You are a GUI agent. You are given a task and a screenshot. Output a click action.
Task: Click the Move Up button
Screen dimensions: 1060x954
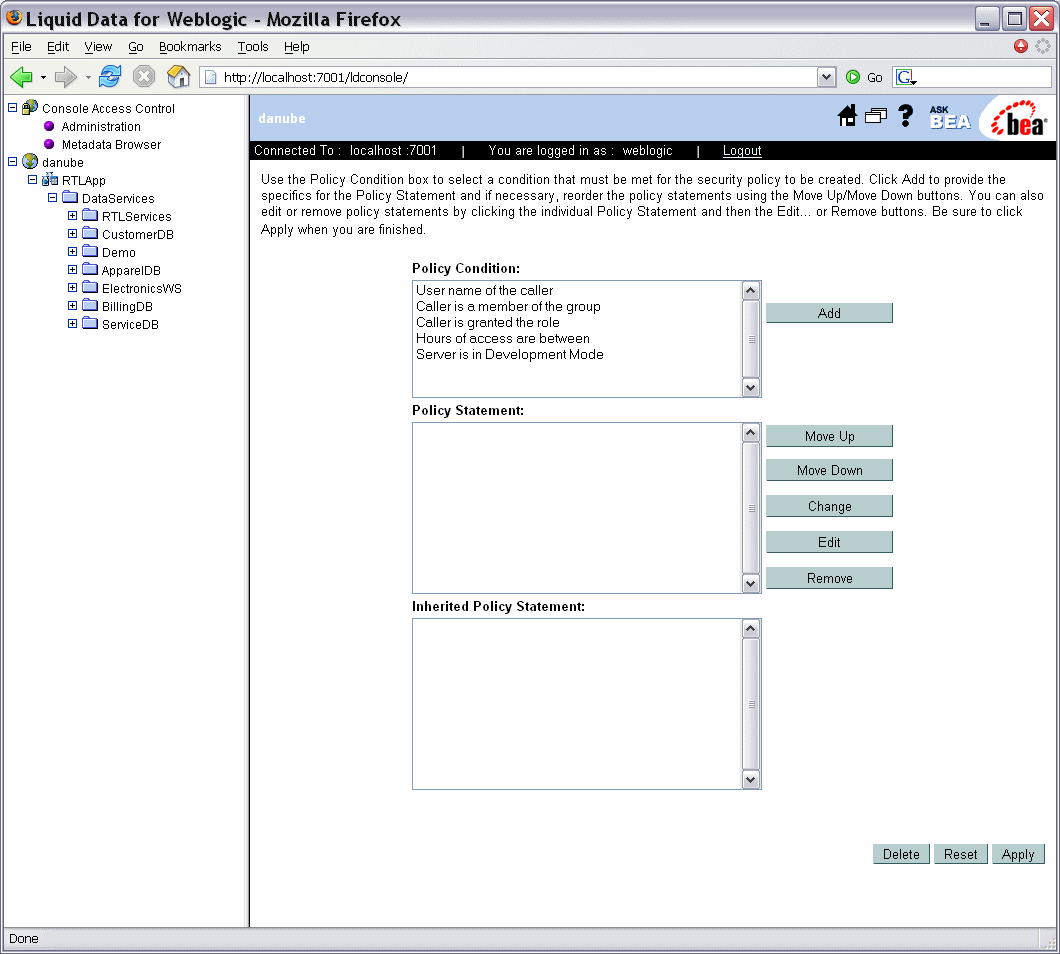pos(829,436)
